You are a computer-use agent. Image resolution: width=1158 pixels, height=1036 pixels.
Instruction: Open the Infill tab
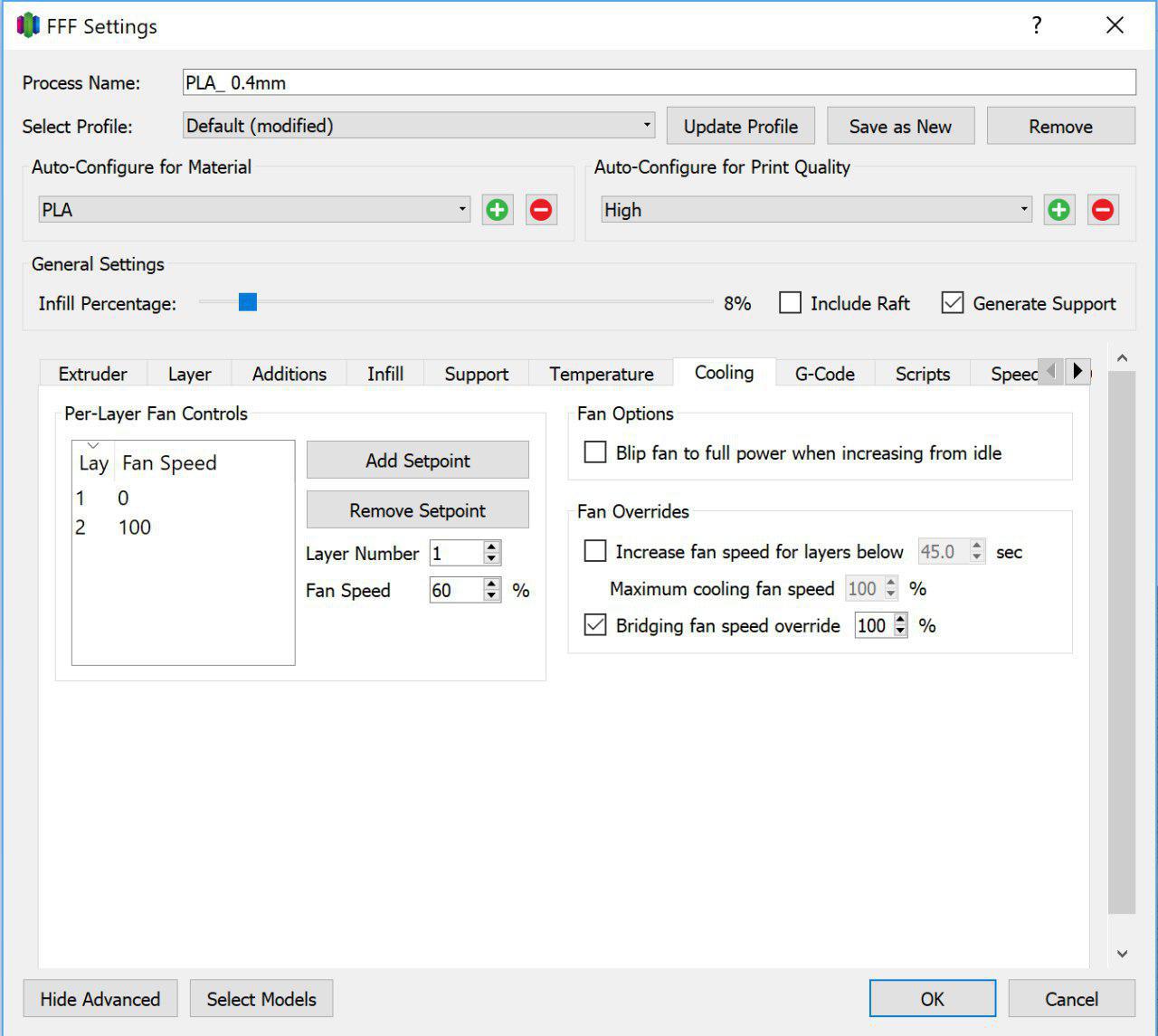point(385,374)
